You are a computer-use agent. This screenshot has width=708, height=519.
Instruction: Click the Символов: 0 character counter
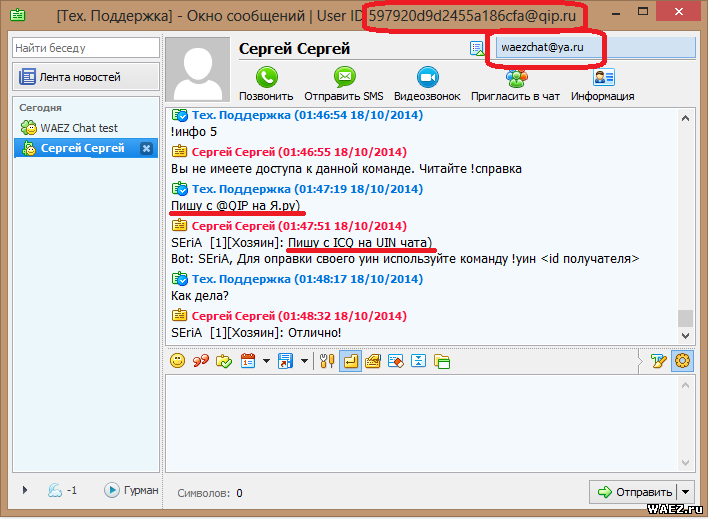210,493
